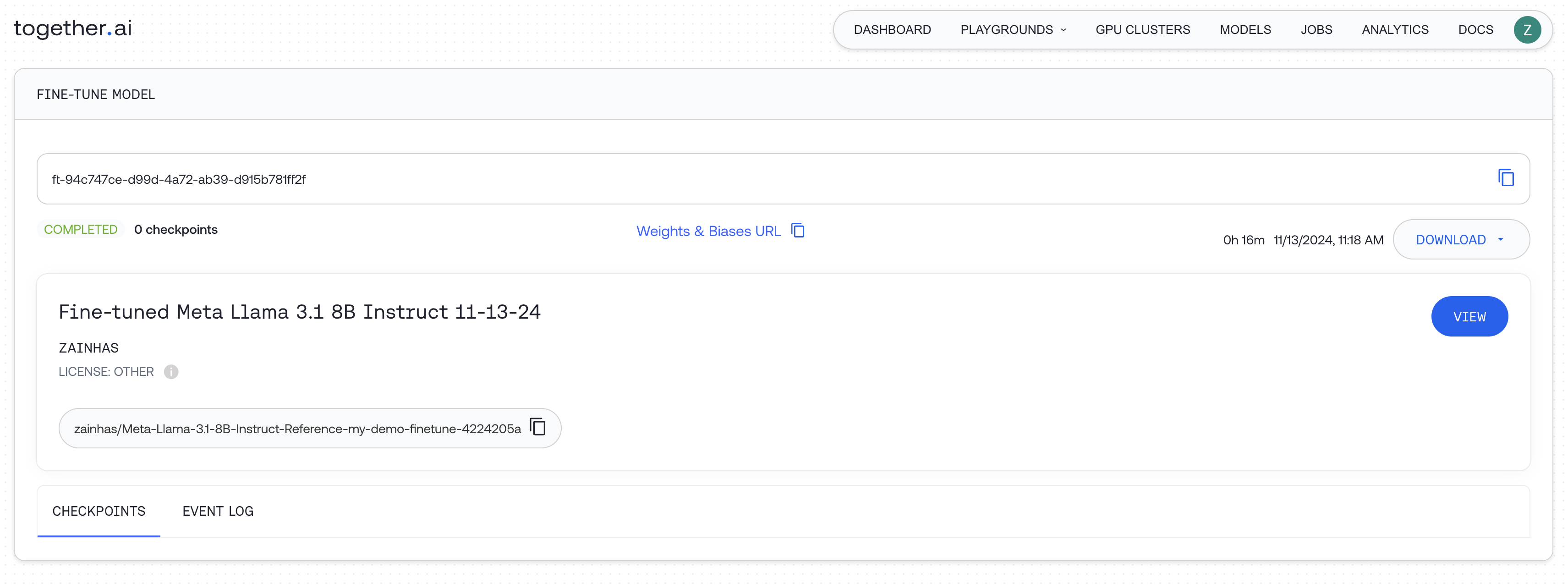Click the license info icon

[x=171, y=372]
